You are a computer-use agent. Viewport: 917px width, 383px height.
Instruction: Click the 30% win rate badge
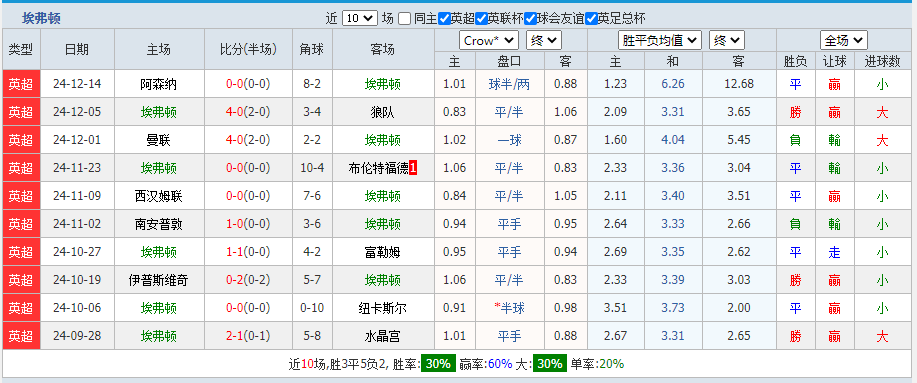tap(438, 364)
